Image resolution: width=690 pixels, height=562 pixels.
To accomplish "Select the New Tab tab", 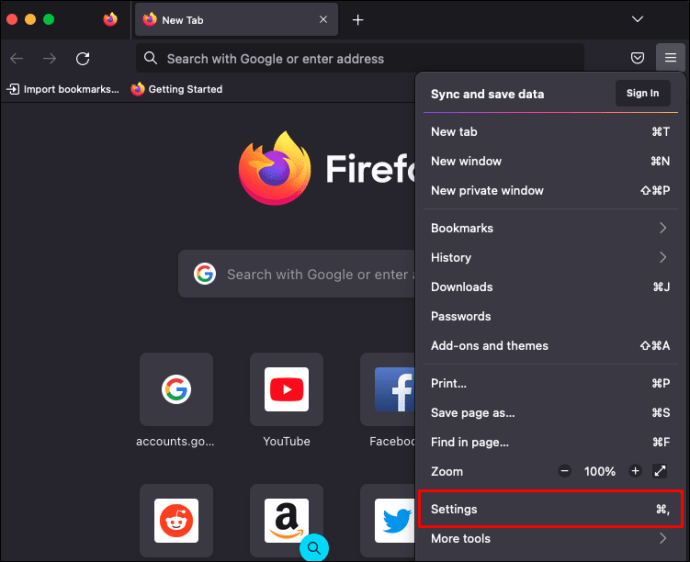I will (x=236, y=20).
